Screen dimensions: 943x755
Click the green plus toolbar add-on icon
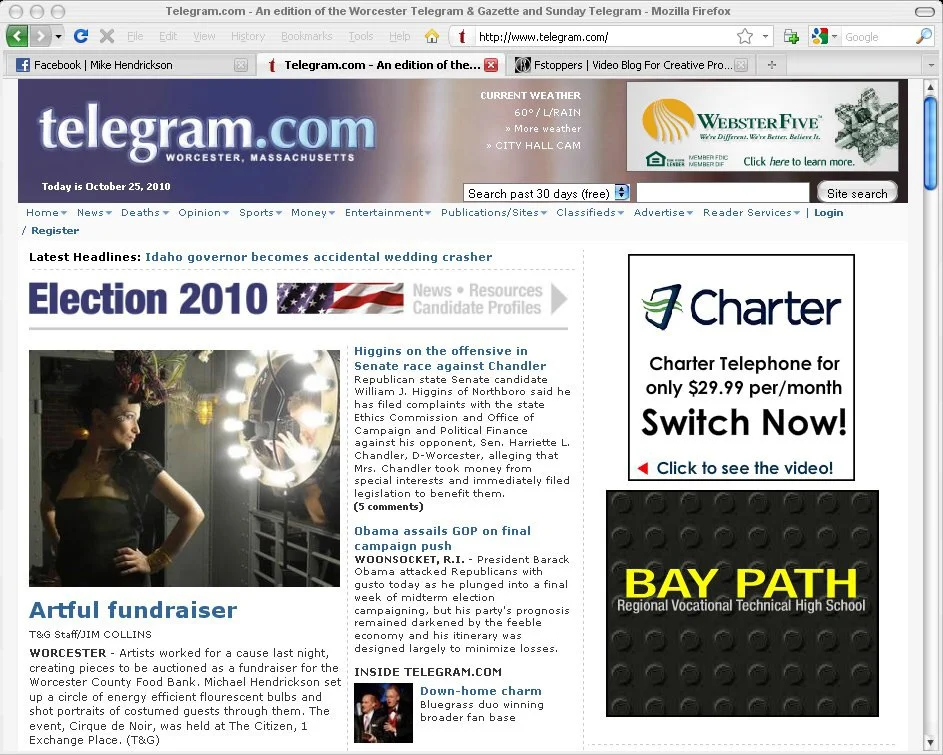point(791,37)
